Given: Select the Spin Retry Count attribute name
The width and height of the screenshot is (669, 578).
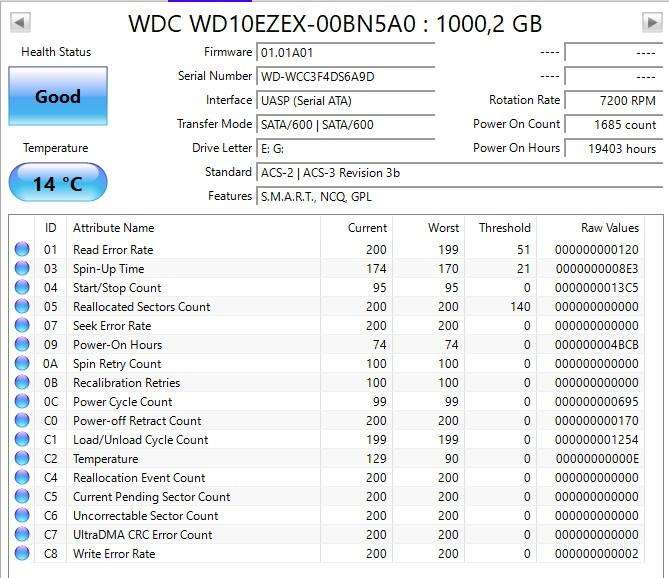Looking at the screenshot, I should (117, 363).
